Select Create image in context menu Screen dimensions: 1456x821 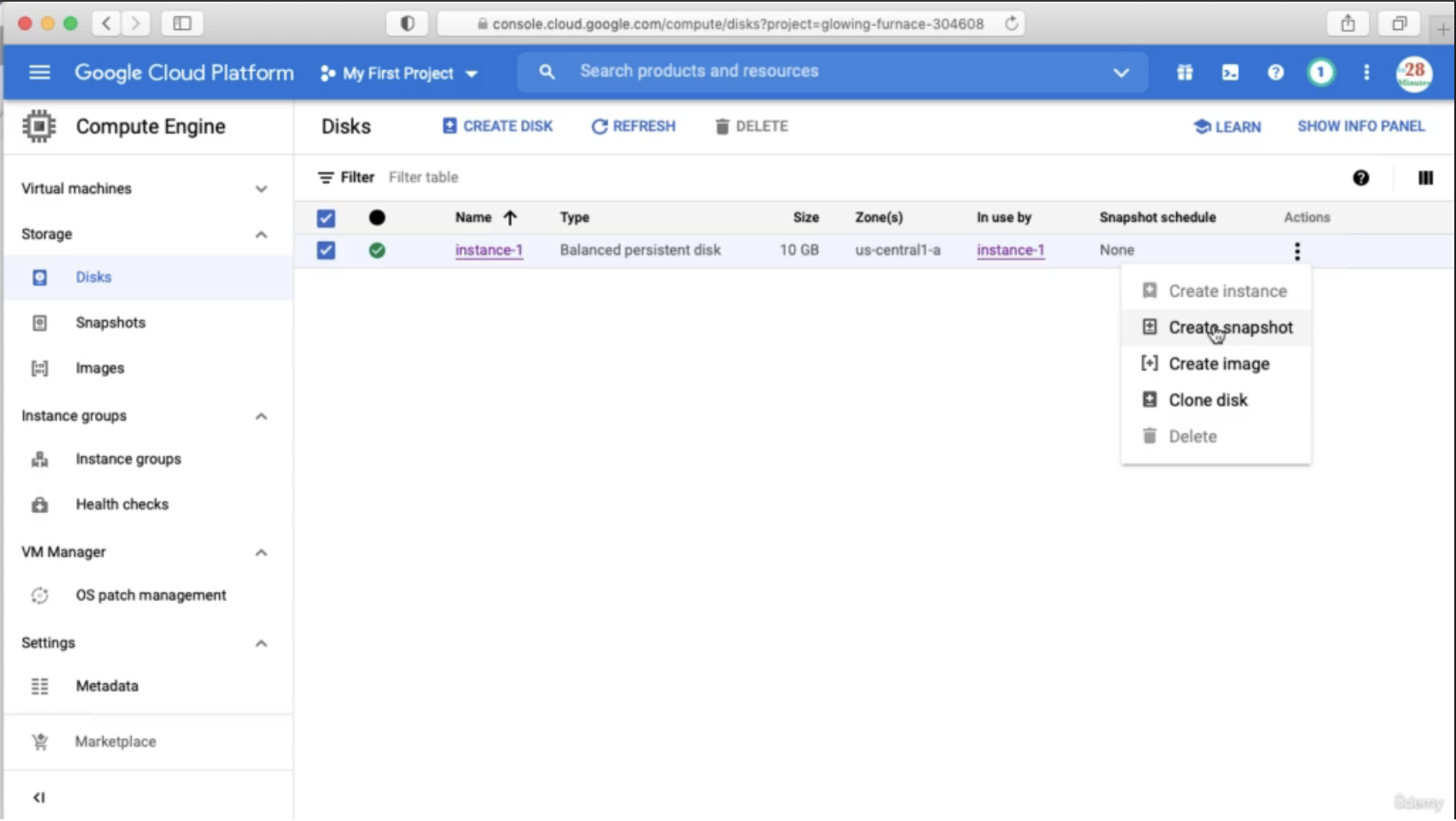1216,363
